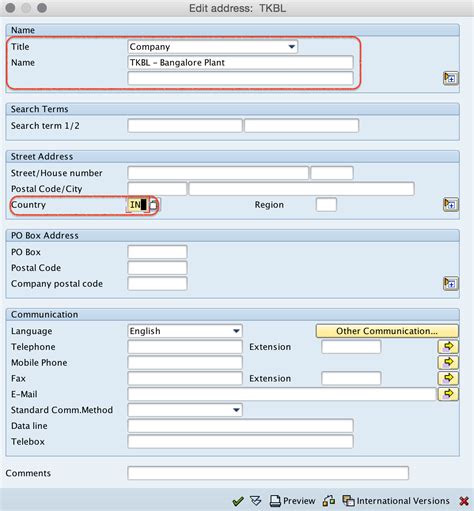Click the Name field with TKBL - Bangalore Plant
This screenshot has height=511, width=474.
click(240, 62)
